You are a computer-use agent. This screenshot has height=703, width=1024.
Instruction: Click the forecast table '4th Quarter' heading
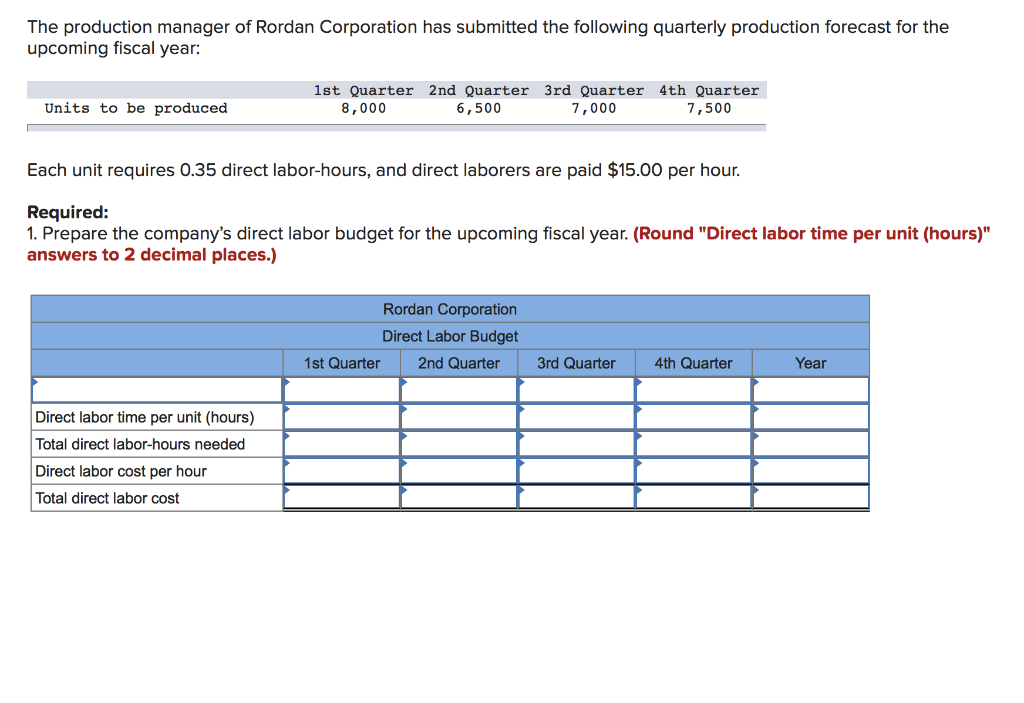(x=709, y=90)
